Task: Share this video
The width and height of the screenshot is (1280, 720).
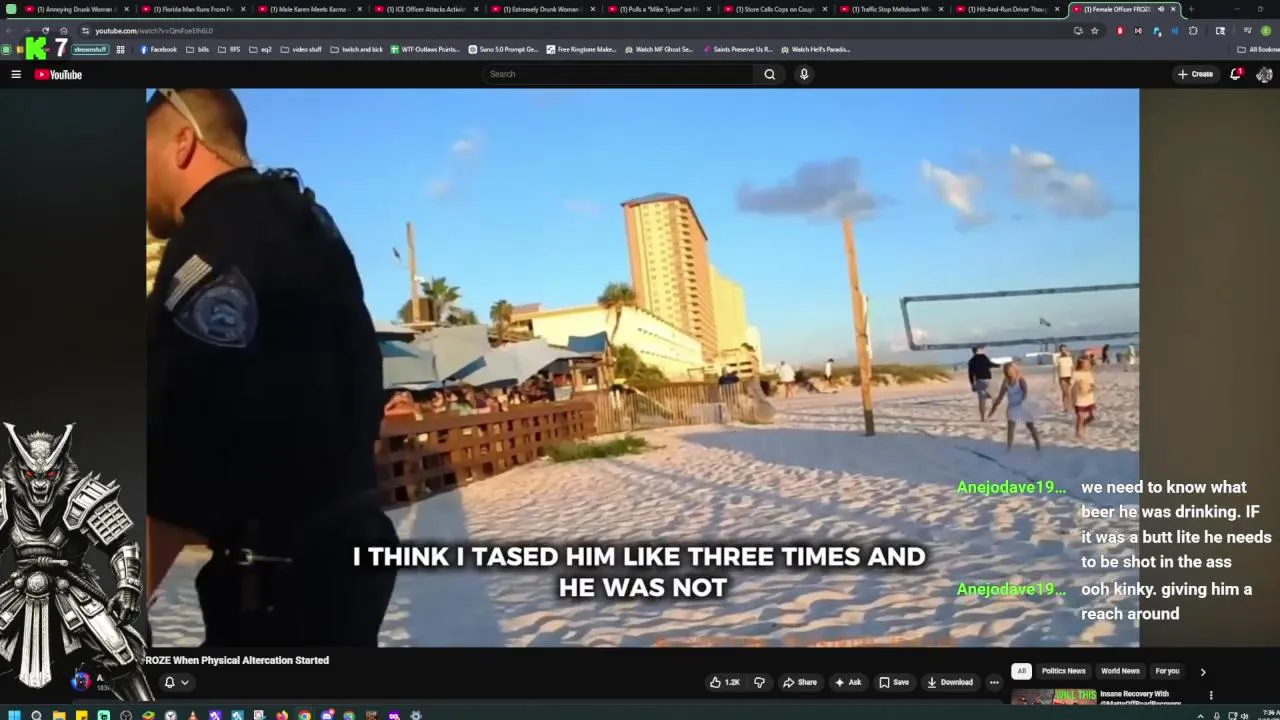Action: (800, 682)
